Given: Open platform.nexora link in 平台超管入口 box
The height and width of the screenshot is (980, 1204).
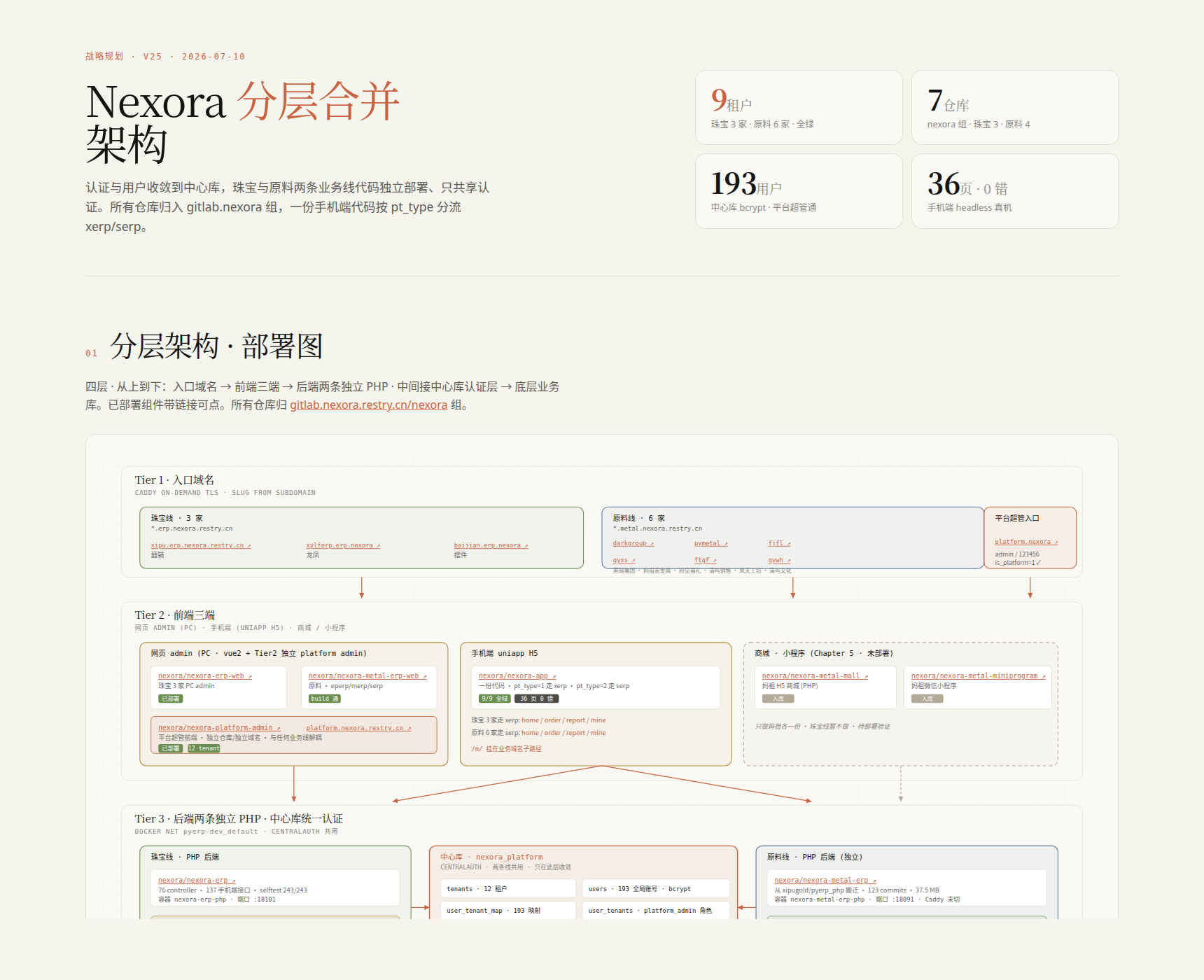Looking at the screenshot, I should coord(1026,542).
